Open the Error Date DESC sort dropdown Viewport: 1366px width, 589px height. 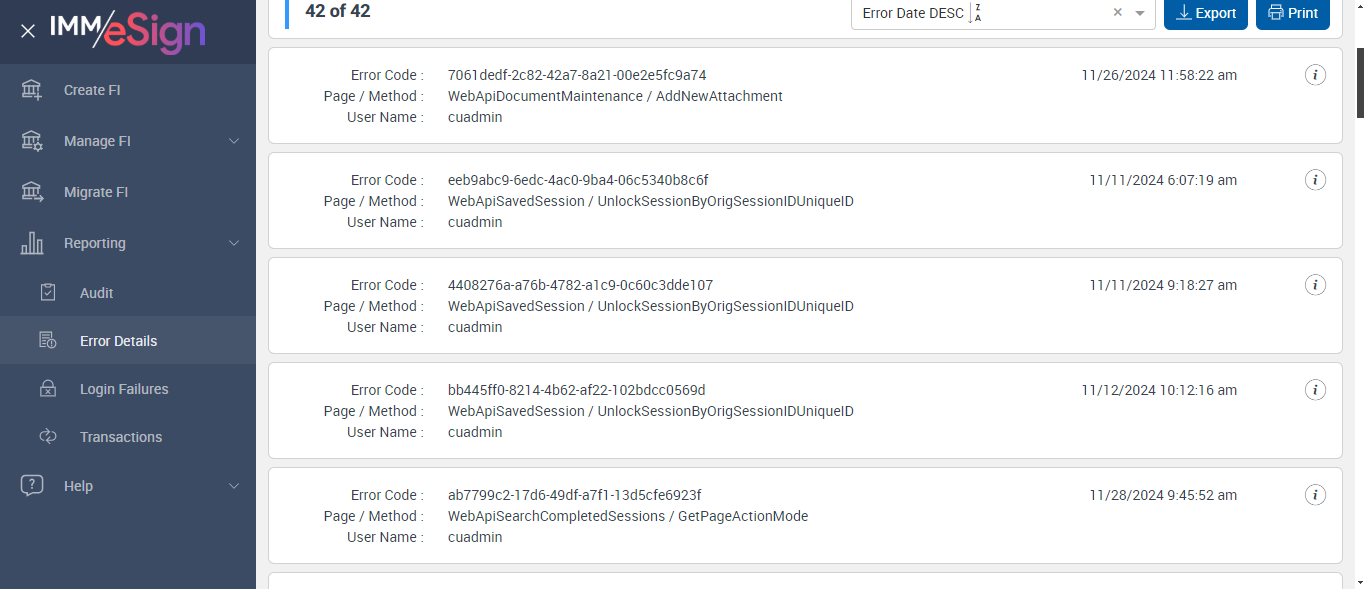tap(1140, 13)
